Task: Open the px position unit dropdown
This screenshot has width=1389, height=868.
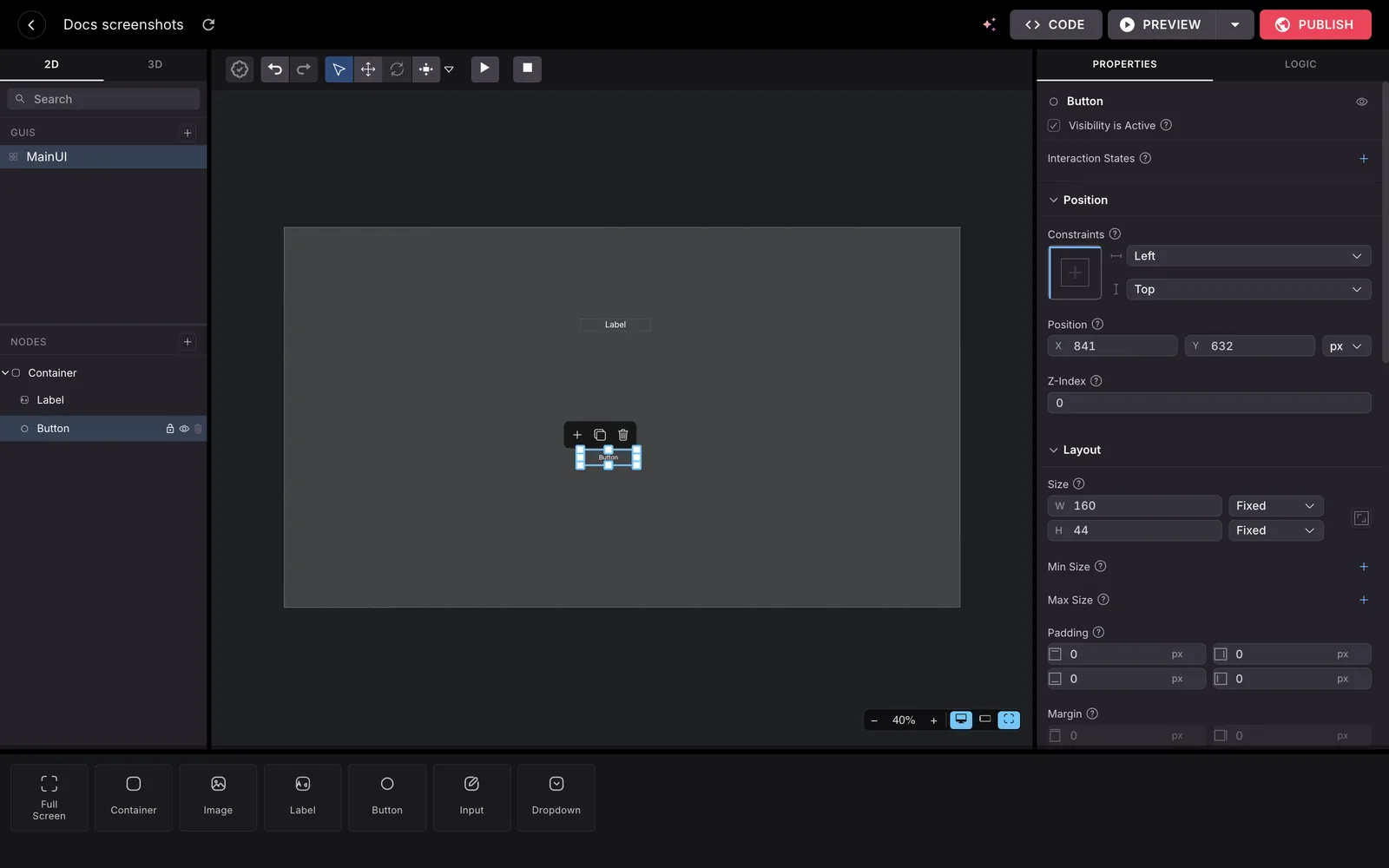Action: tap(1346, 346)
